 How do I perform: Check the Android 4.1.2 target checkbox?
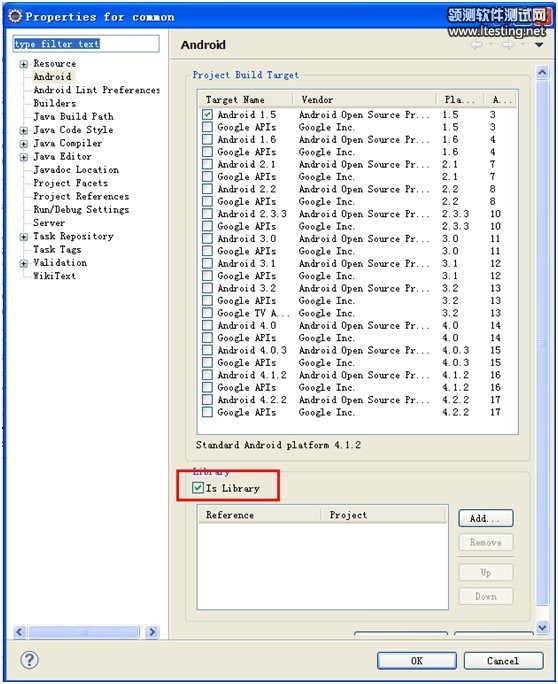tap(207, 375)
